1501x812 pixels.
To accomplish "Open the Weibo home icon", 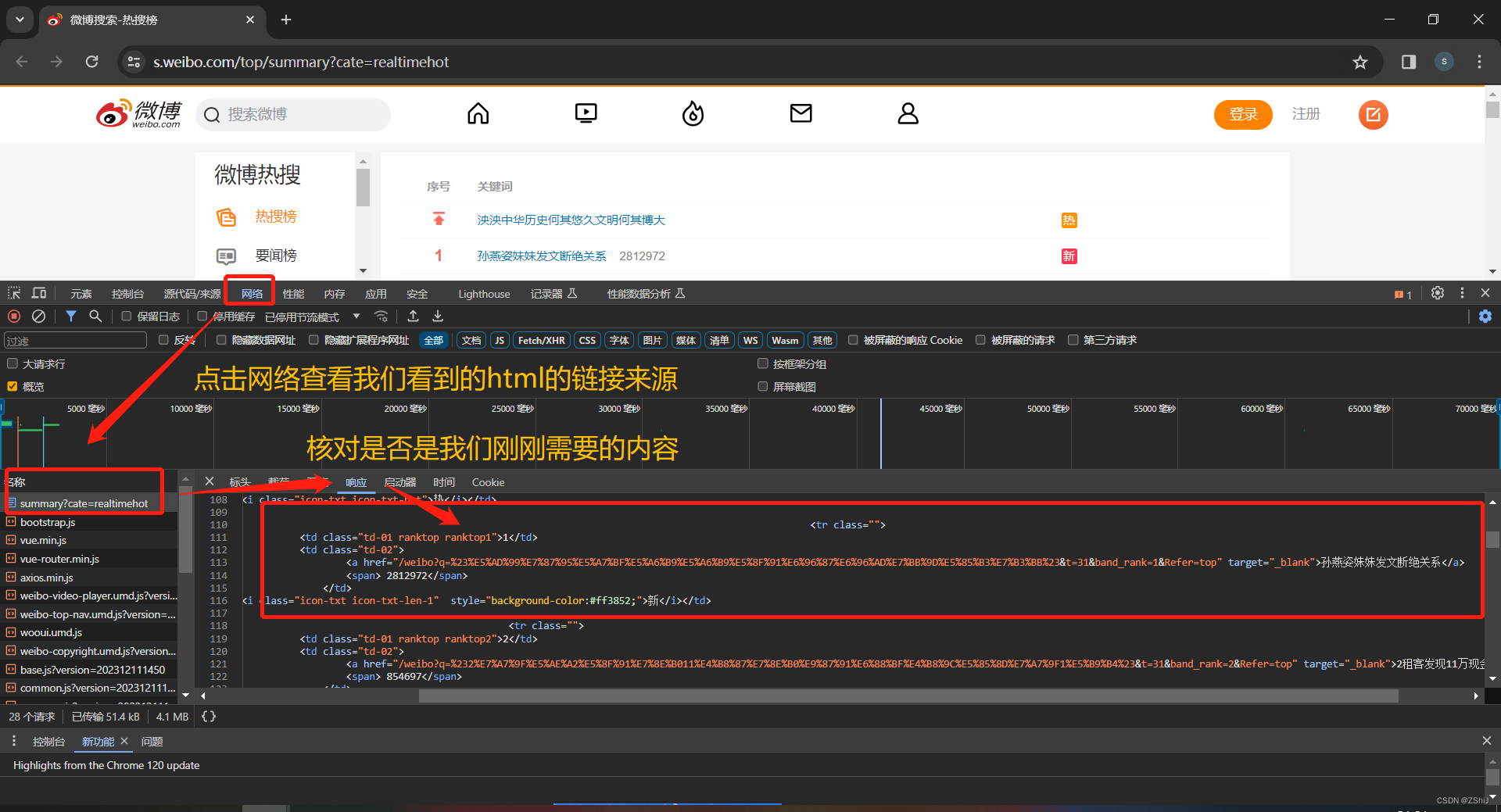I will pyautogui.click(x=478, y=114).
